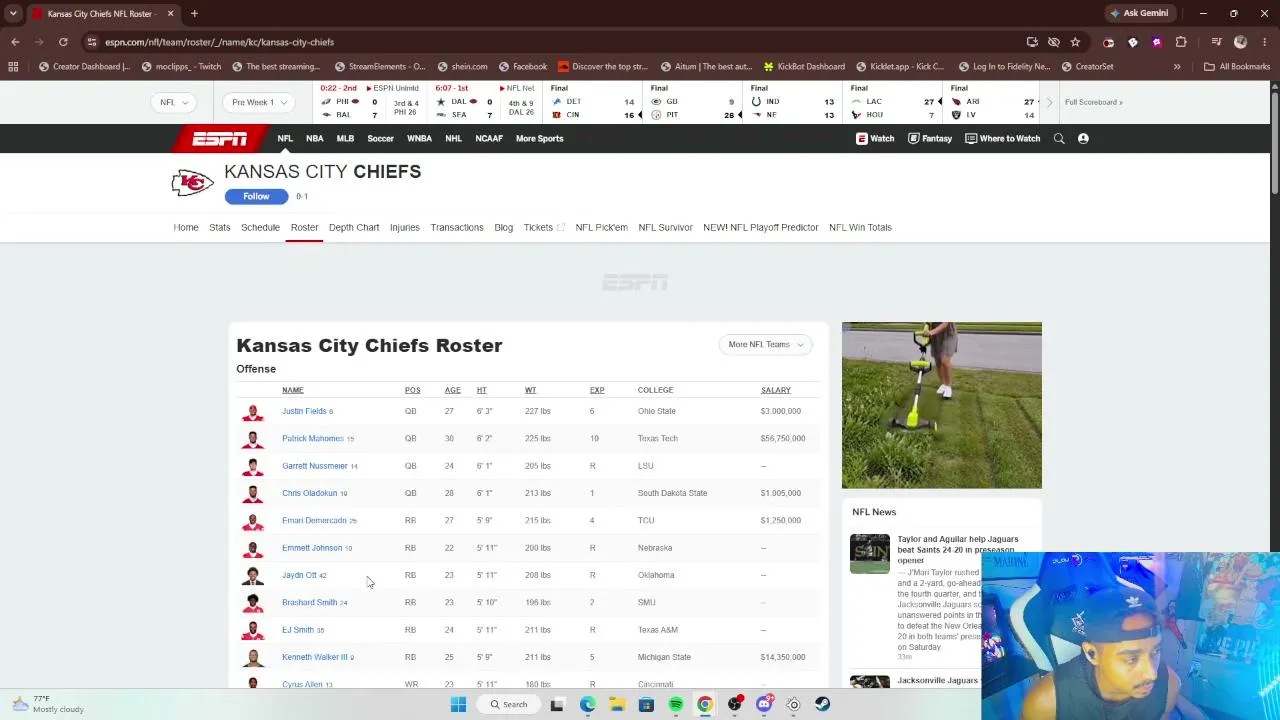Open the All Bookmarks folder

point(1237,67)
